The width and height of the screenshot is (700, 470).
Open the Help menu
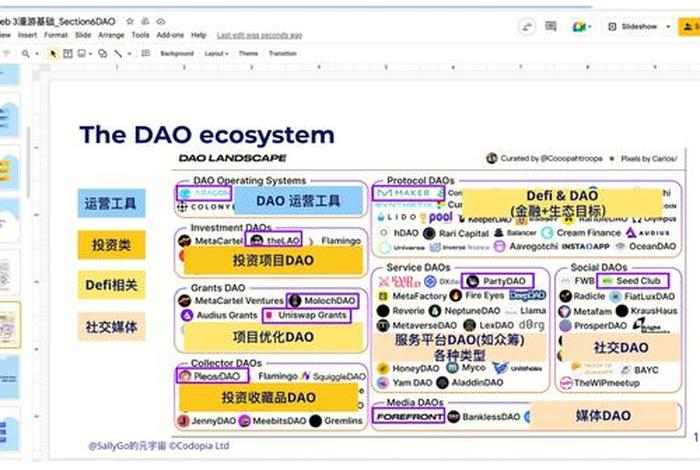[199, 35]
